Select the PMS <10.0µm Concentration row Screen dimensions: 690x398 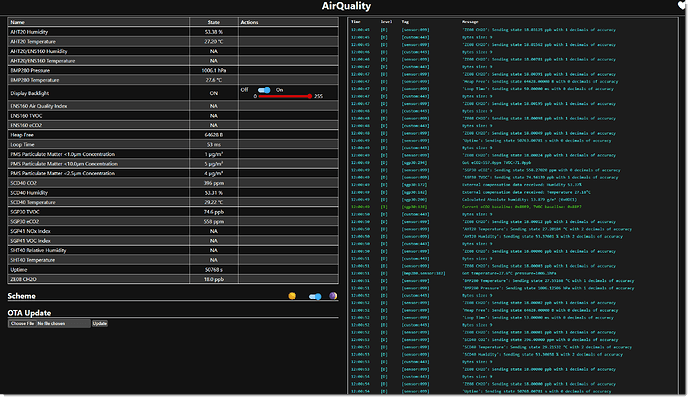pos(64,164)
